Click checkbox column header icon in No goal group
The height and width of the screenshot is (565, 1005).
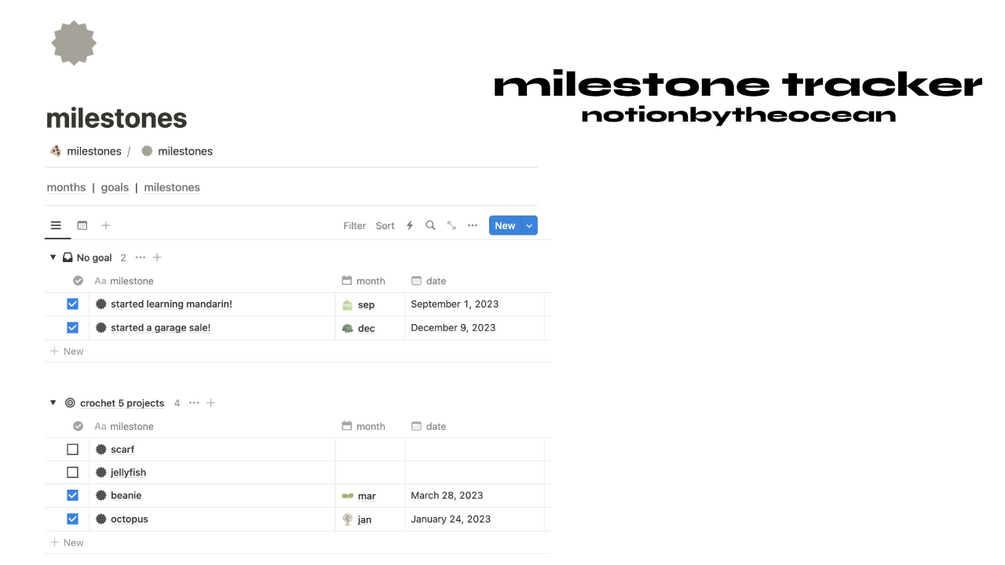78,281
